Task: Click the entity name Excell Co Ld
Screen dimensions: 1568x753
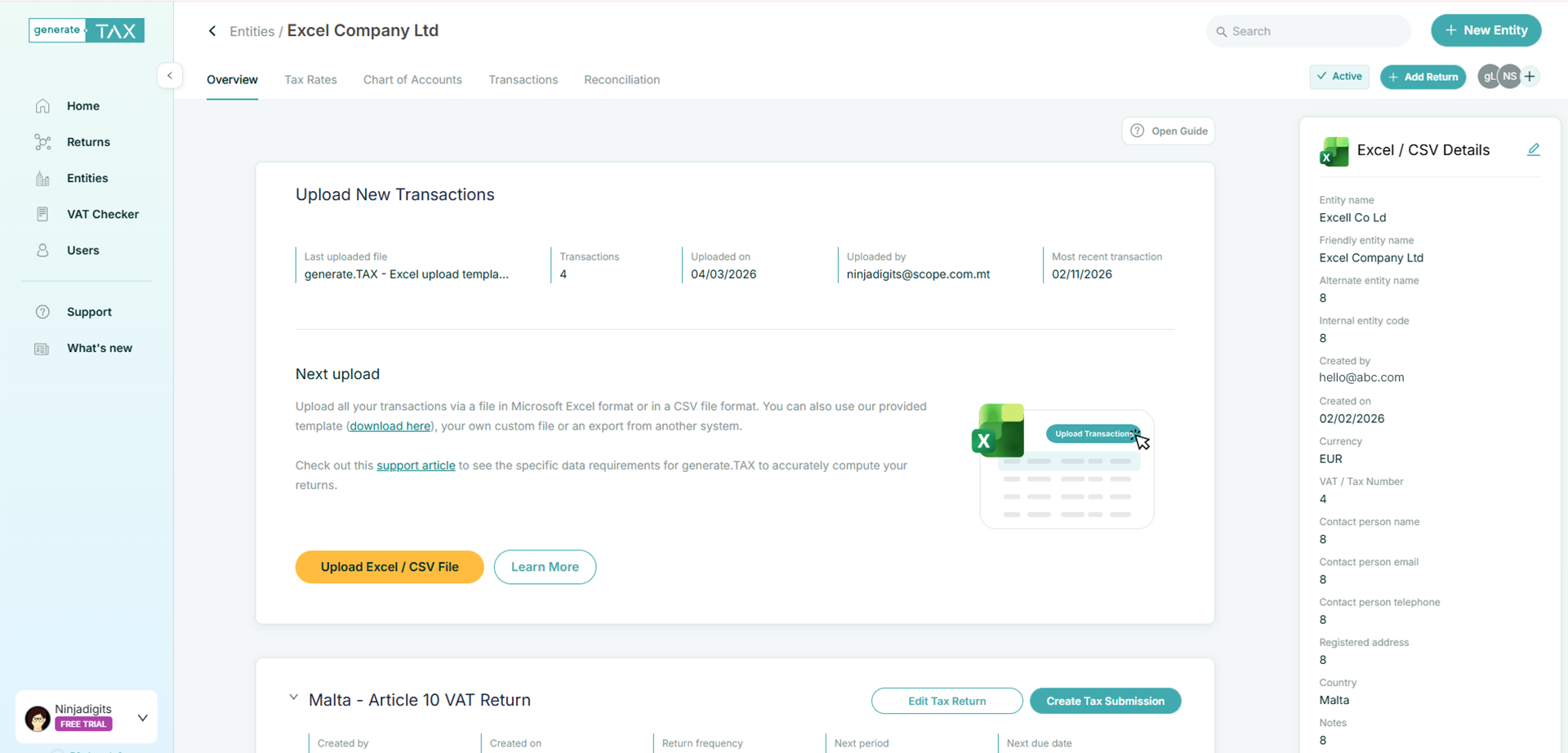Action: coord(1352,218)
